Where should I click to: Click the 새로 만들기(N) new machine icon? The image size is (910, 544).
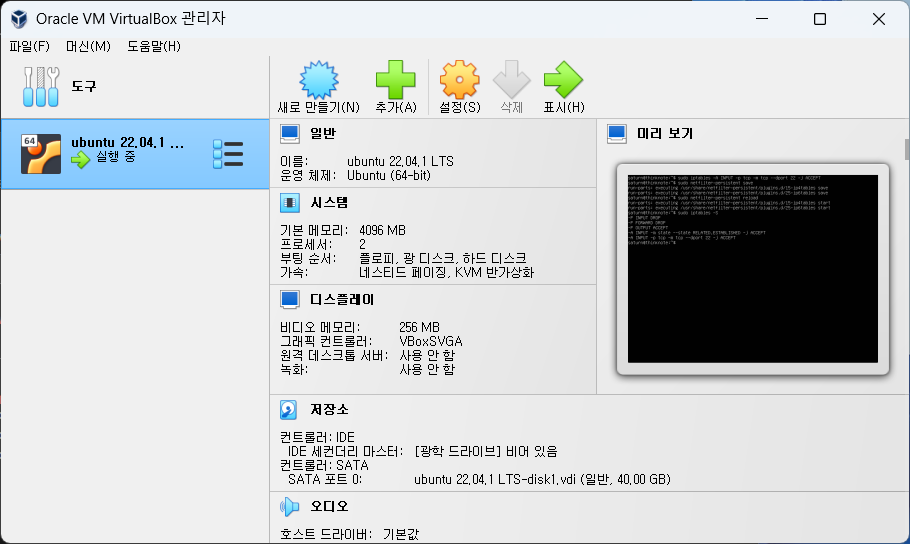pyautogui.click(x=319, y=80)
